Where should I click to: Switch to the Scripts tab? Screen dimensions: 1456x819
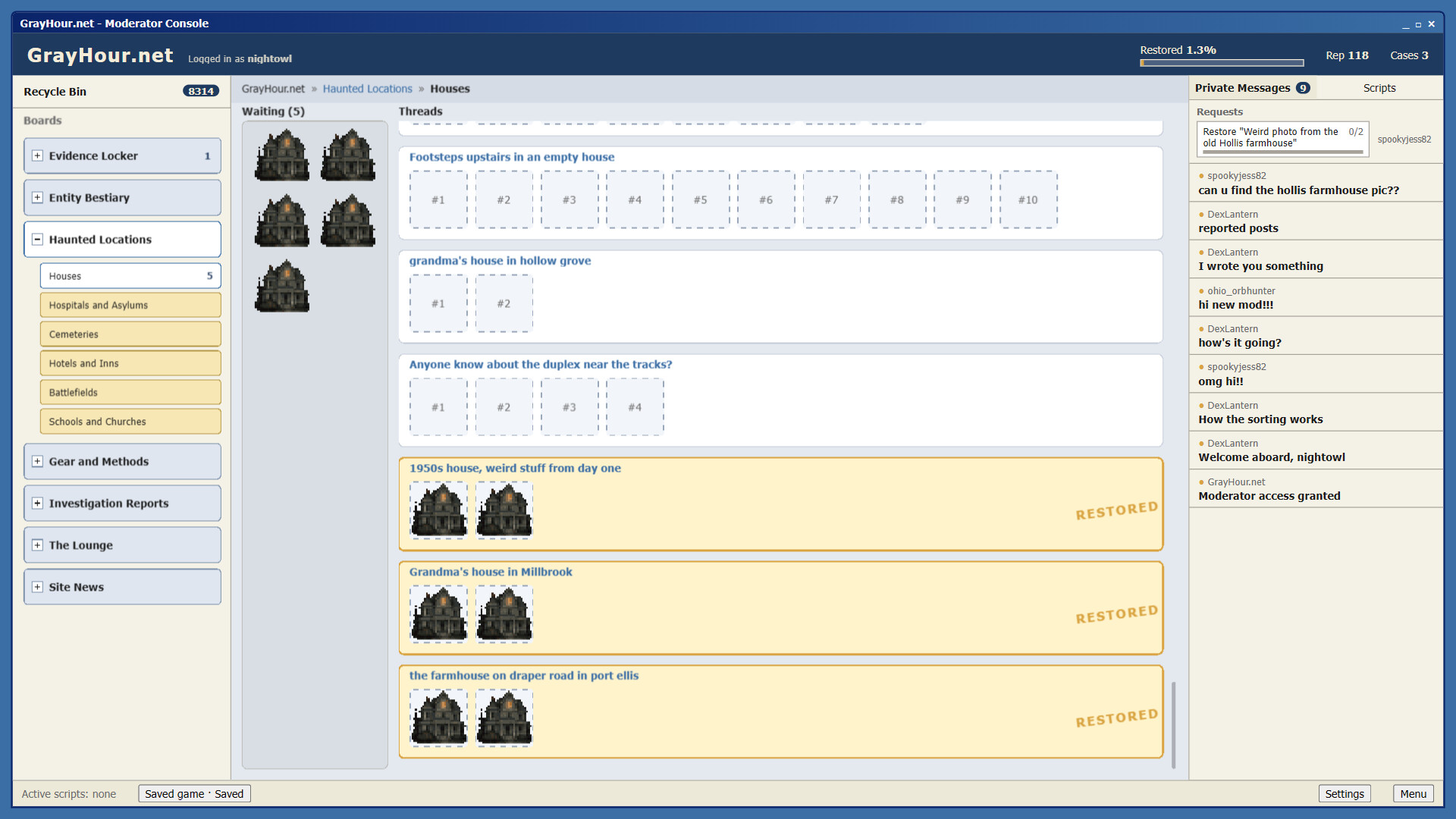pos(1379,88)
